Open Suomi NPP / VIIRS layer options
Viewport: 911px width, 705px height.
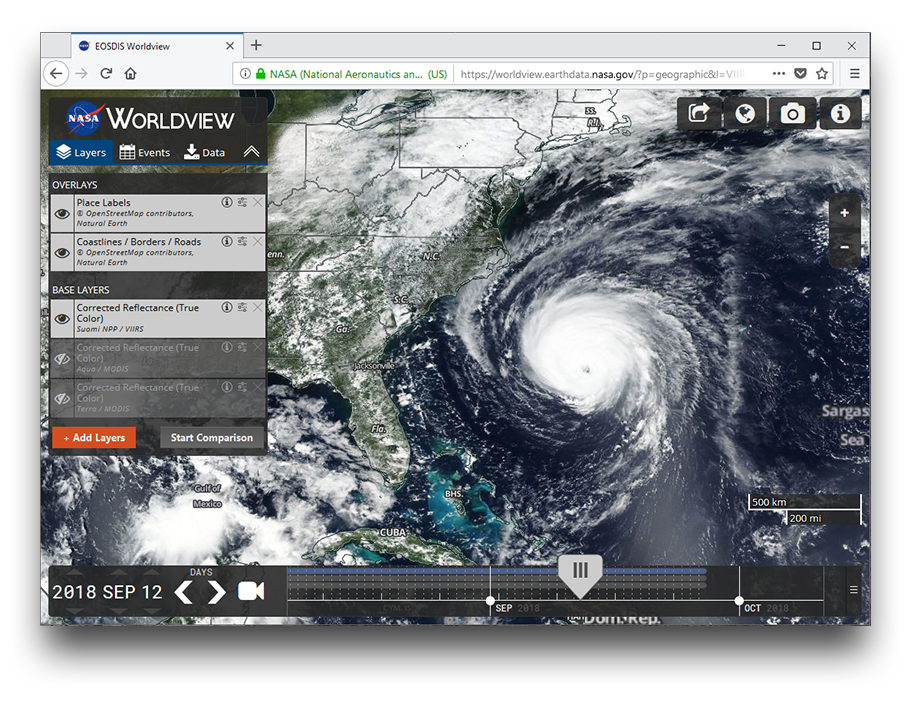tap(242, 307)
